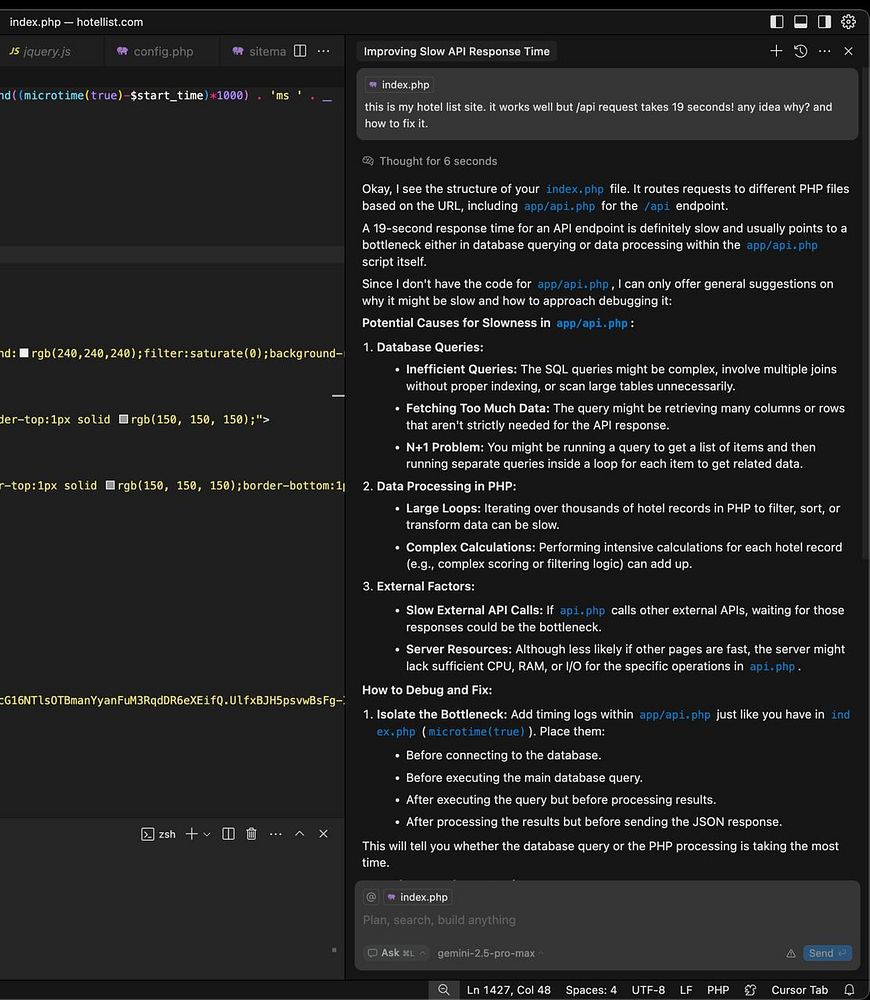Split the editor to the right
Viewport: 870px width, 1000px height.
click(x=300, y=51)
